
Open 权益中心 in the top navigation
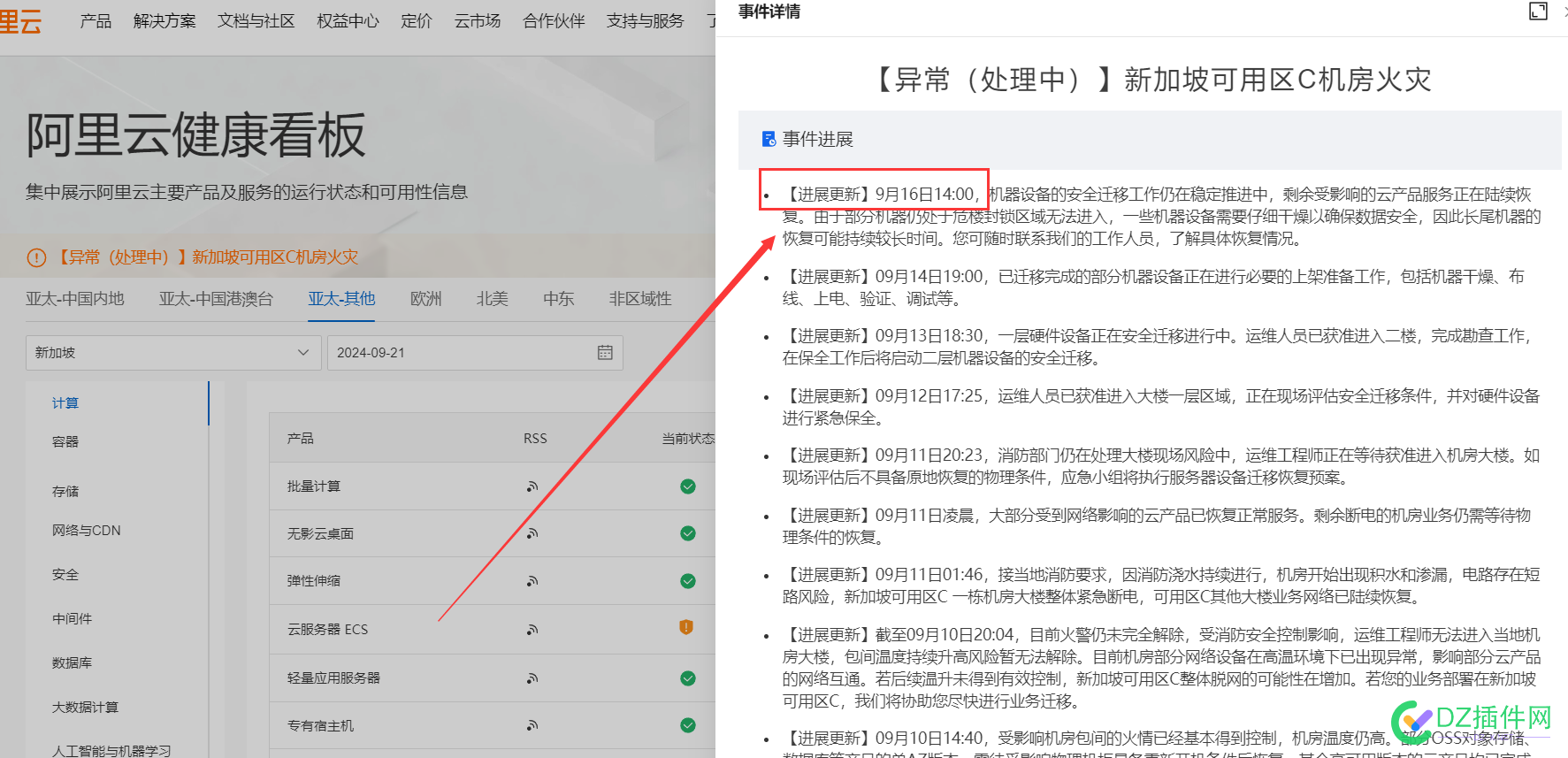[348, 20]
